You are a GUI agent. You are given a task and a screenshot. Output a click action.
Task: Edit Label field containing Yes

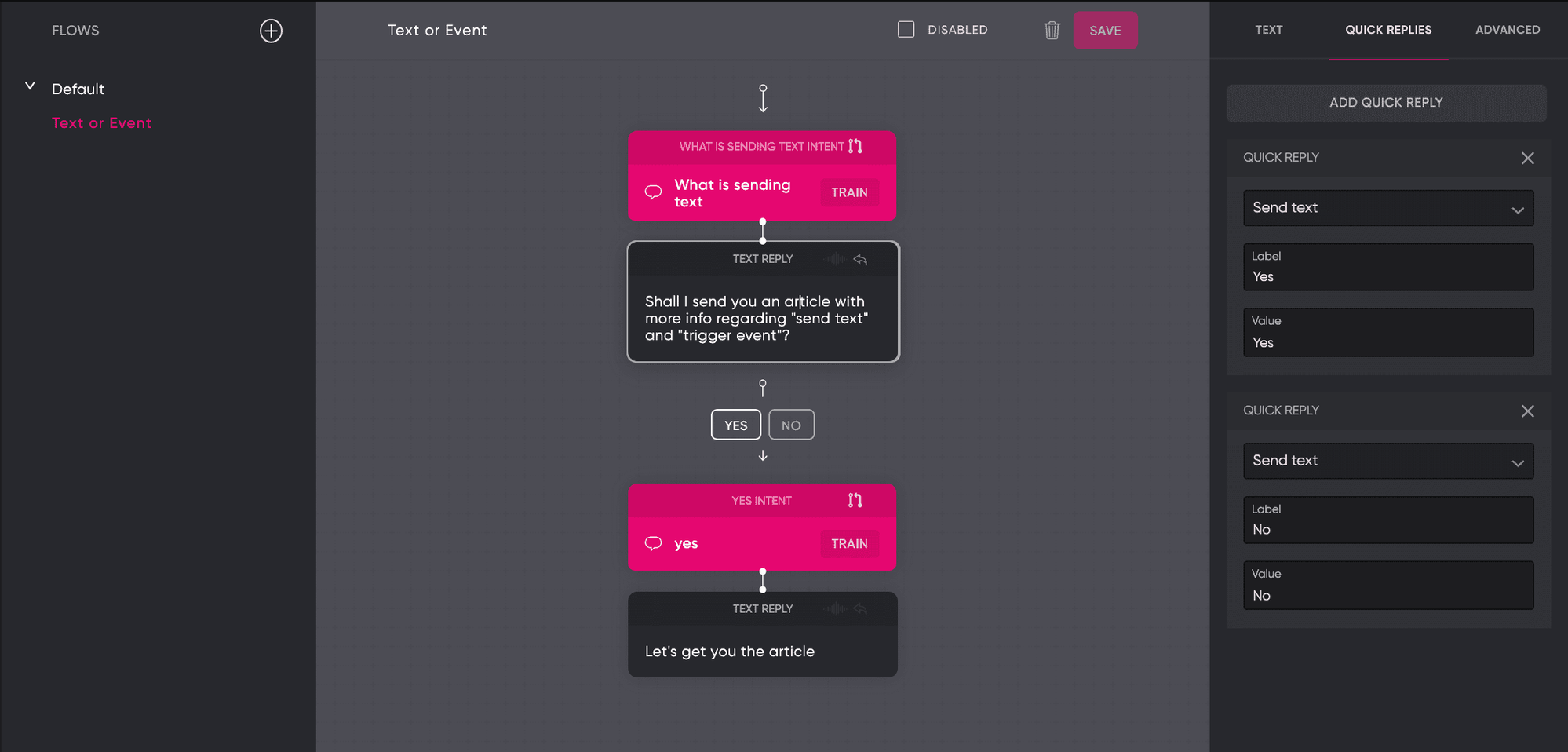(x=1388, y=267)
